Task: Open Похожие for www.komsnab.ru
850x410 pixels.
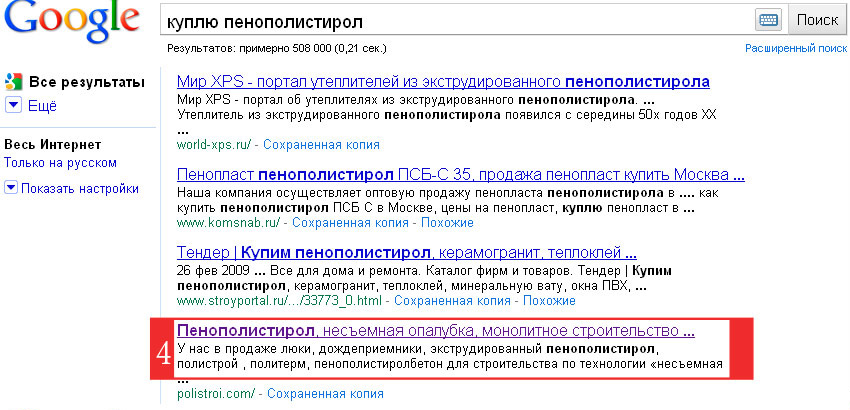Action: [447, 223]
